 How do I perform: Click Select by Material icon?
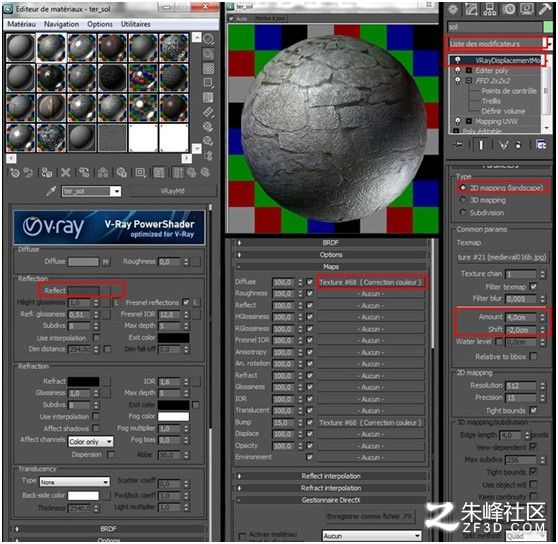[209, 141]
